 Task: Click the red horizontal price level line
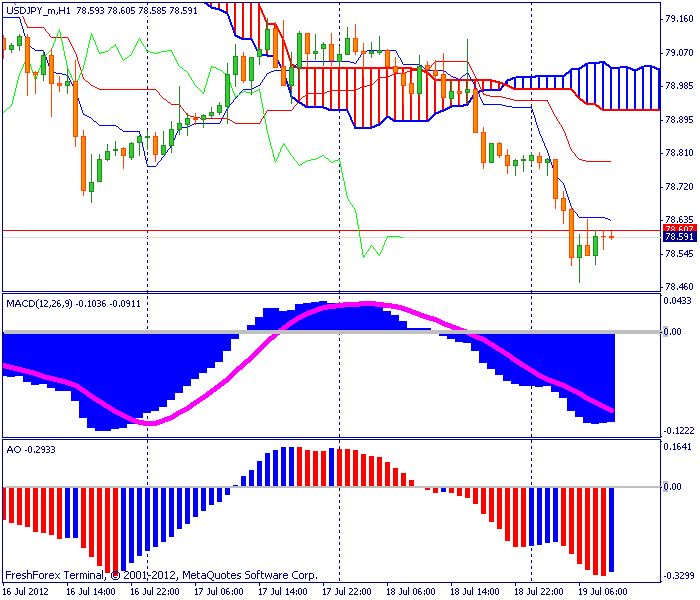(331, 230)
